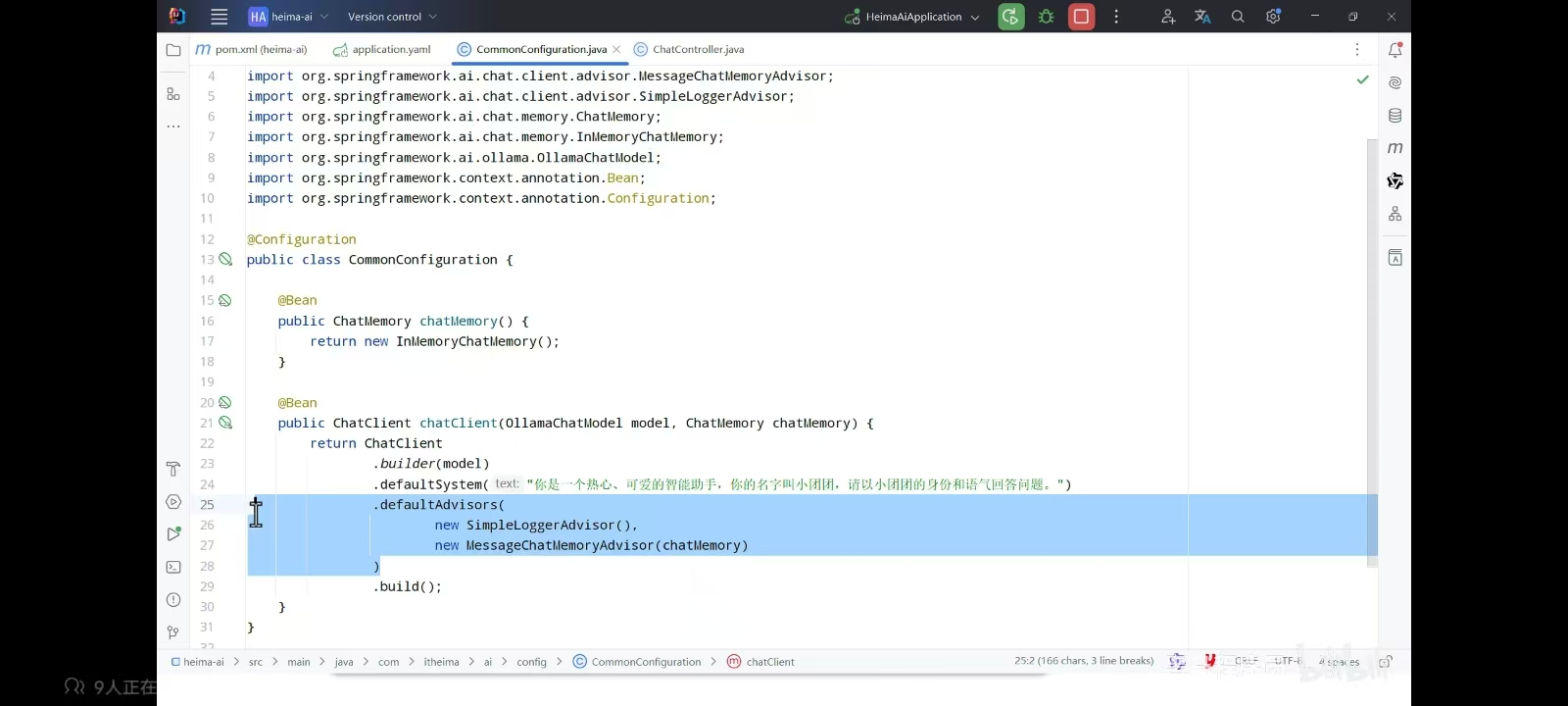This screenshot has width=1568, height=706.
Task: Click the green Rerun application button
Action: (x=1010, y=17)
